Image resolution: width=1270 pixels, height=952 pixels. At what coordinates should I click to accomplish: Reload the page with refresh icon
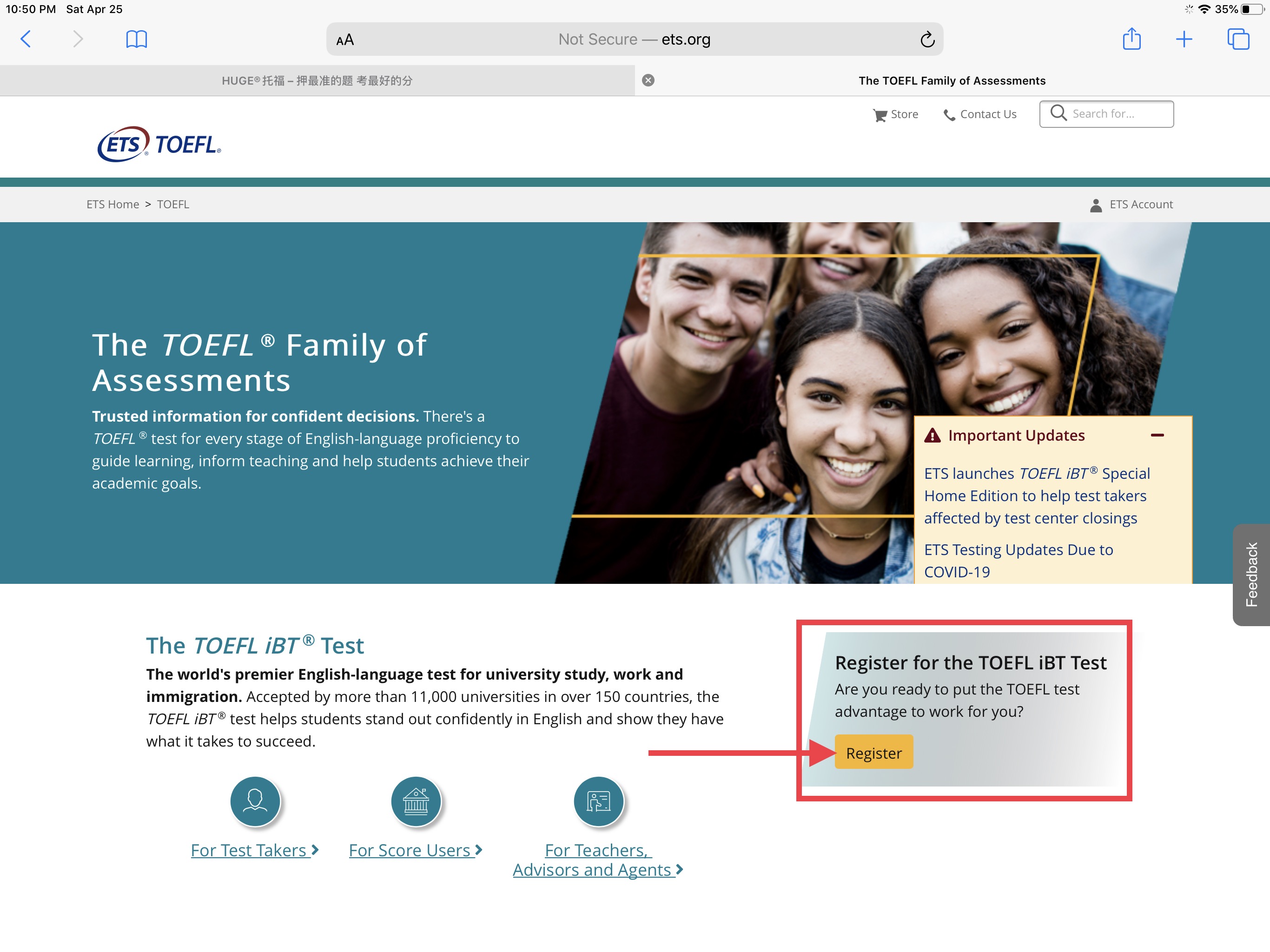coord(927,39)
